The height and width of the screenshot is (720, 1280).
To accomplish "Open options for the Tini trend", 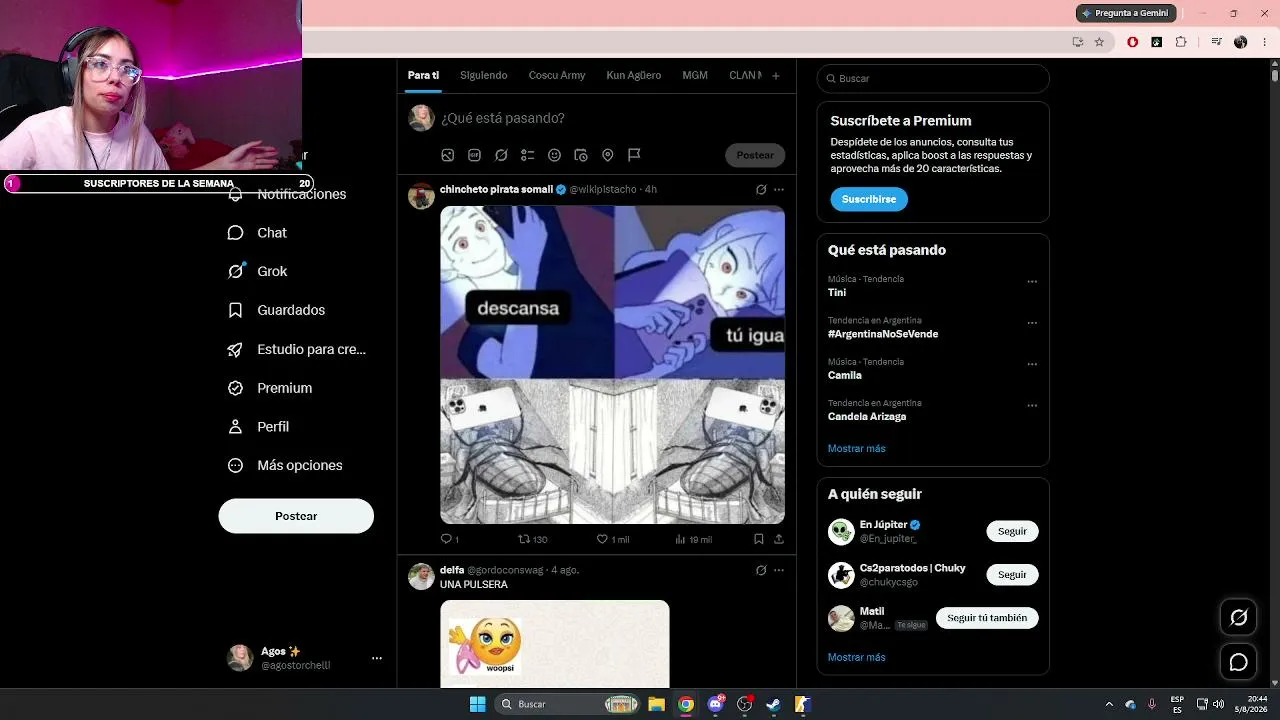I will pos(1032,282).
